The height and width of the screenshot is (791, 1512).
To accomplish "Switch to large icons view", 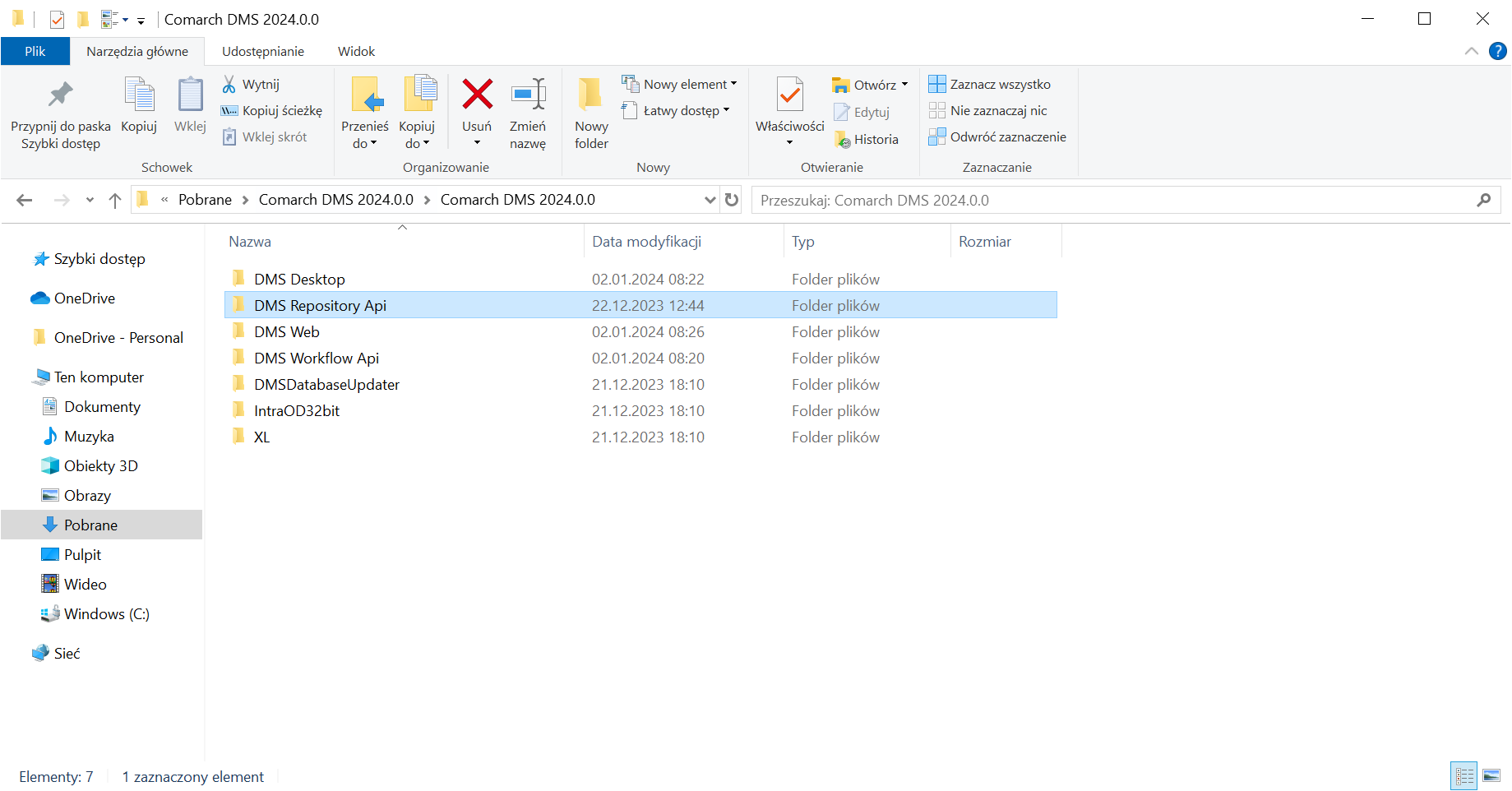I will click(x=1491, y=775).
